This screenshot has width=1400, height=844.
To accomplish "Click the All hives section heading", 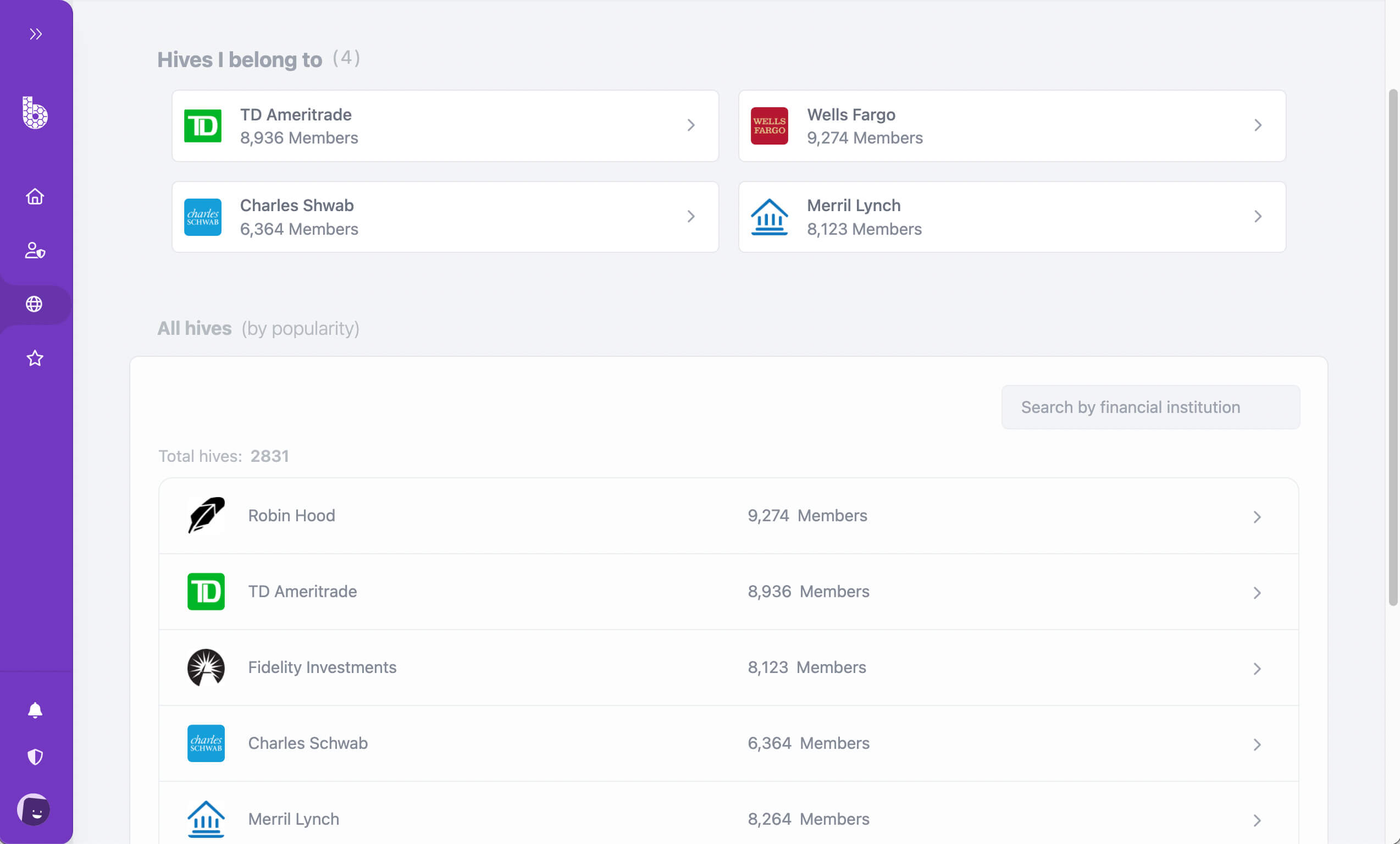I will [195, 328].
